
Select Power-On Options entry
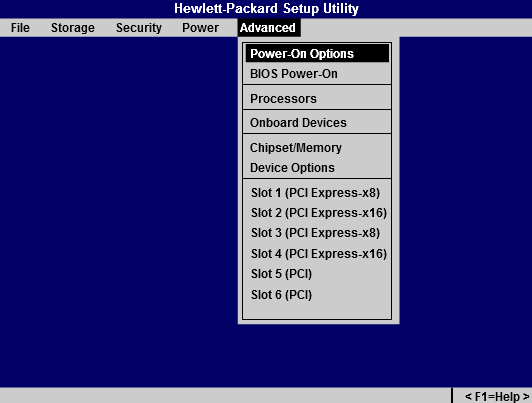[x=317, y=54]
